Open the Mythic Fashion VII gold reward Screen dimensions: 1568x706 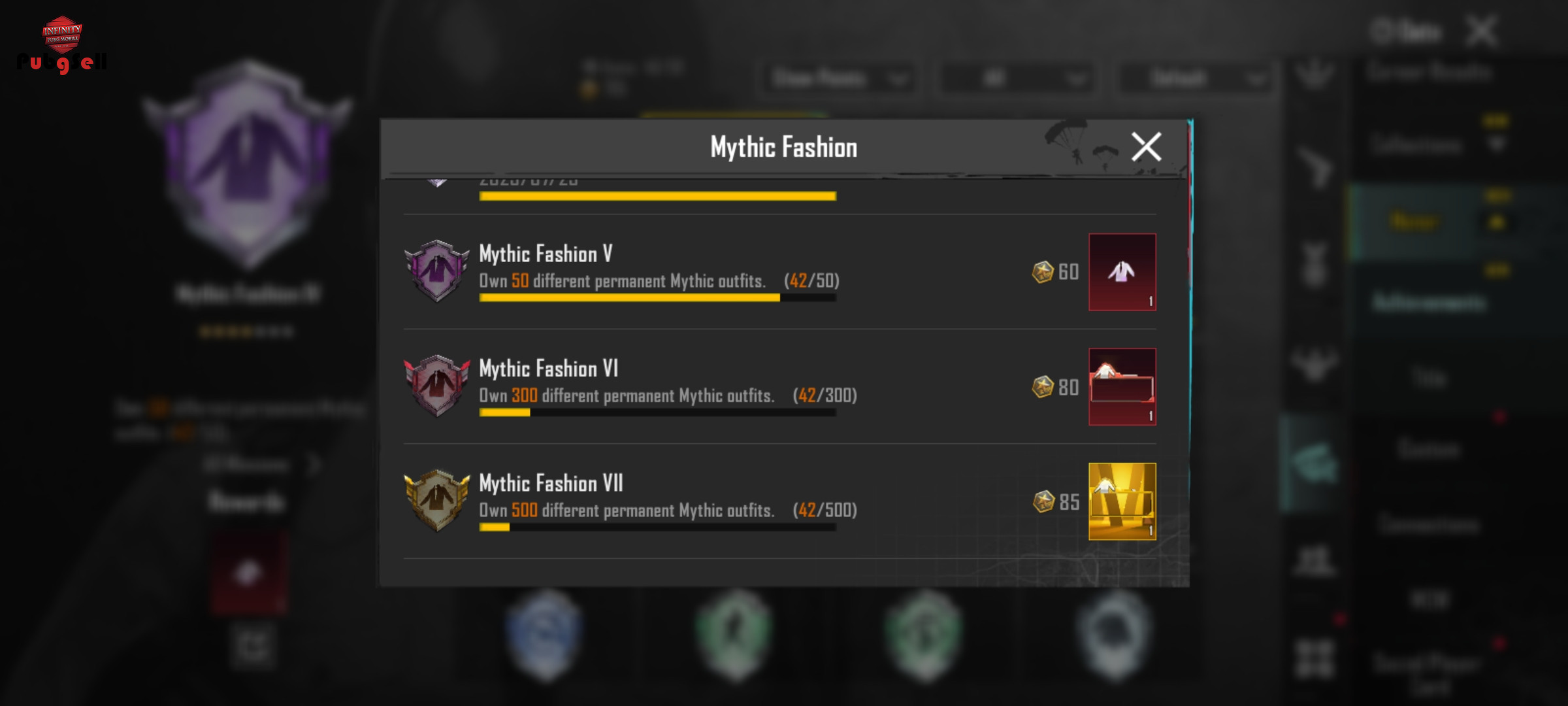click(x=1122, y=501)
